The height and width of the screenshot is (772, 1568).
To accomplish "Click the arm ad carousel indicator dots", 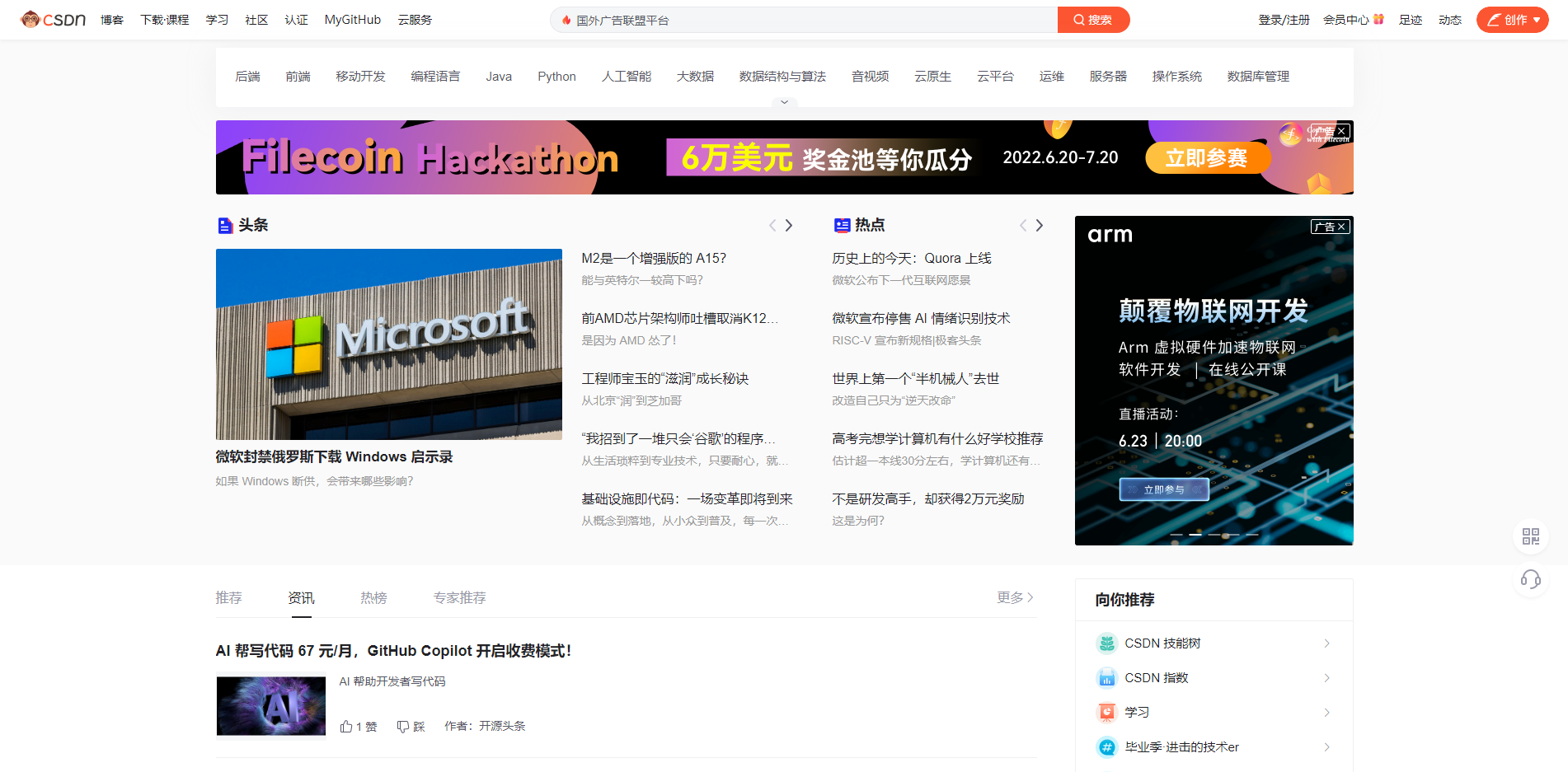I will 1214,535.
